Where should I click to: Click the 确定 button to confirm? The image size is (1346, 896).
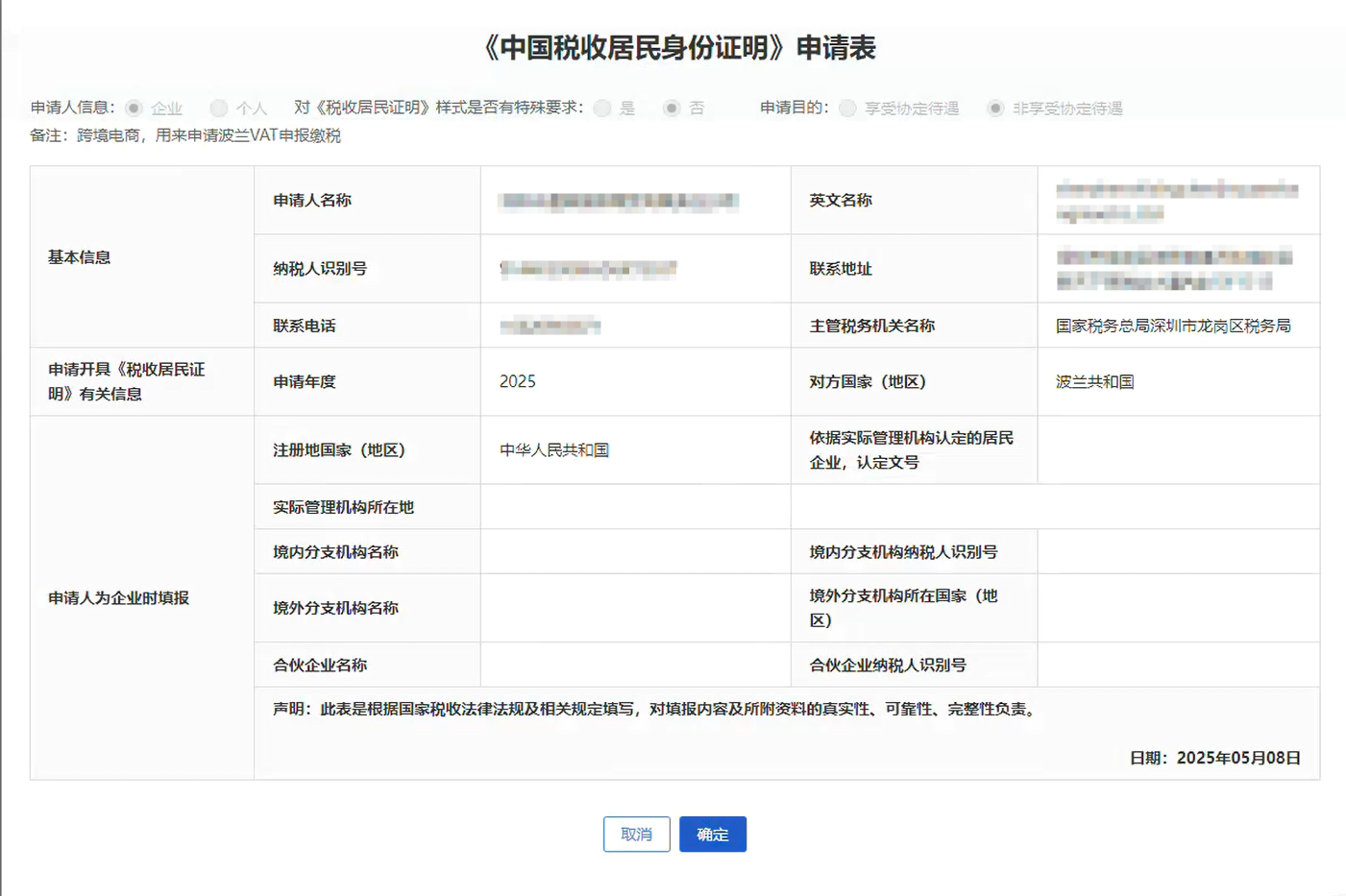[x=712, y=834]
